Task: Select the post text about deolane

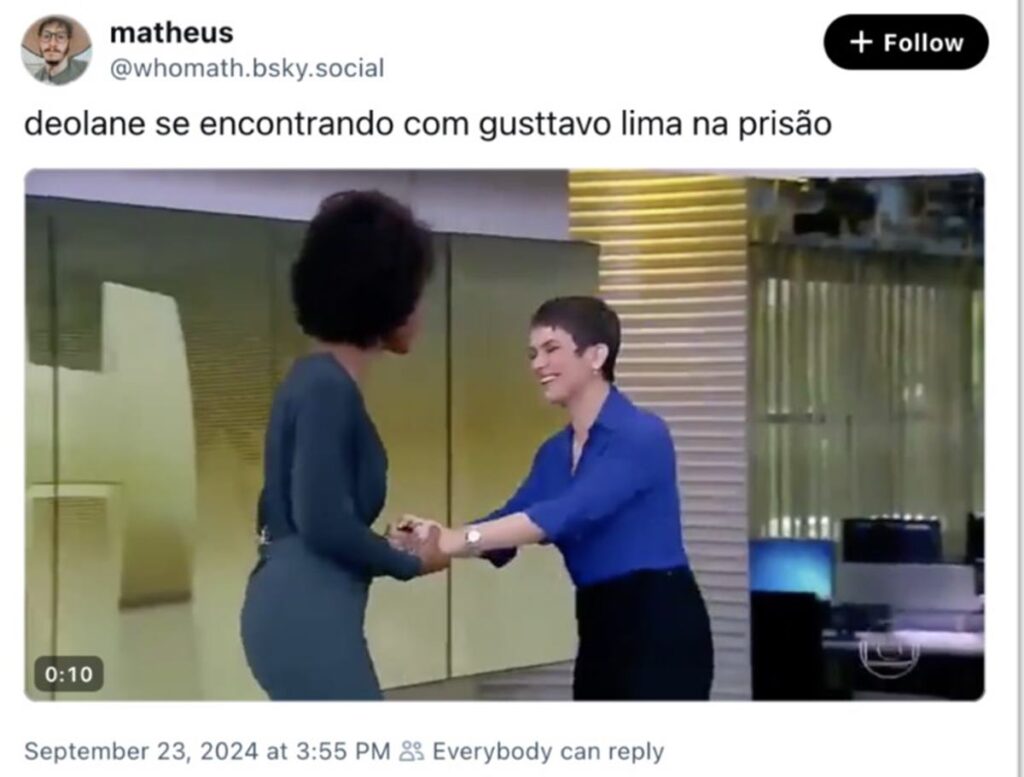Action: [428, 124]
